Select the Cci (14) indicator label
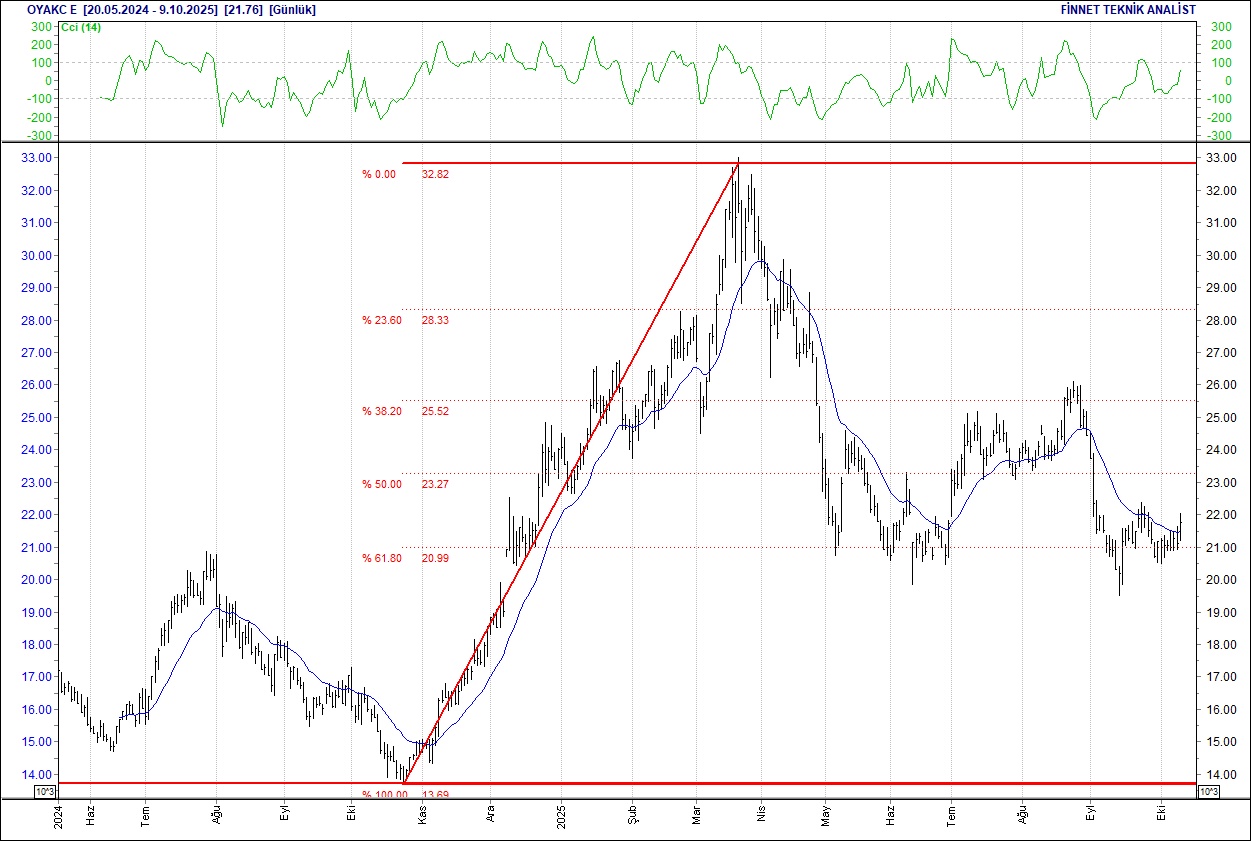Screen dimensions: 1251x841 click(x=81, y=27)
